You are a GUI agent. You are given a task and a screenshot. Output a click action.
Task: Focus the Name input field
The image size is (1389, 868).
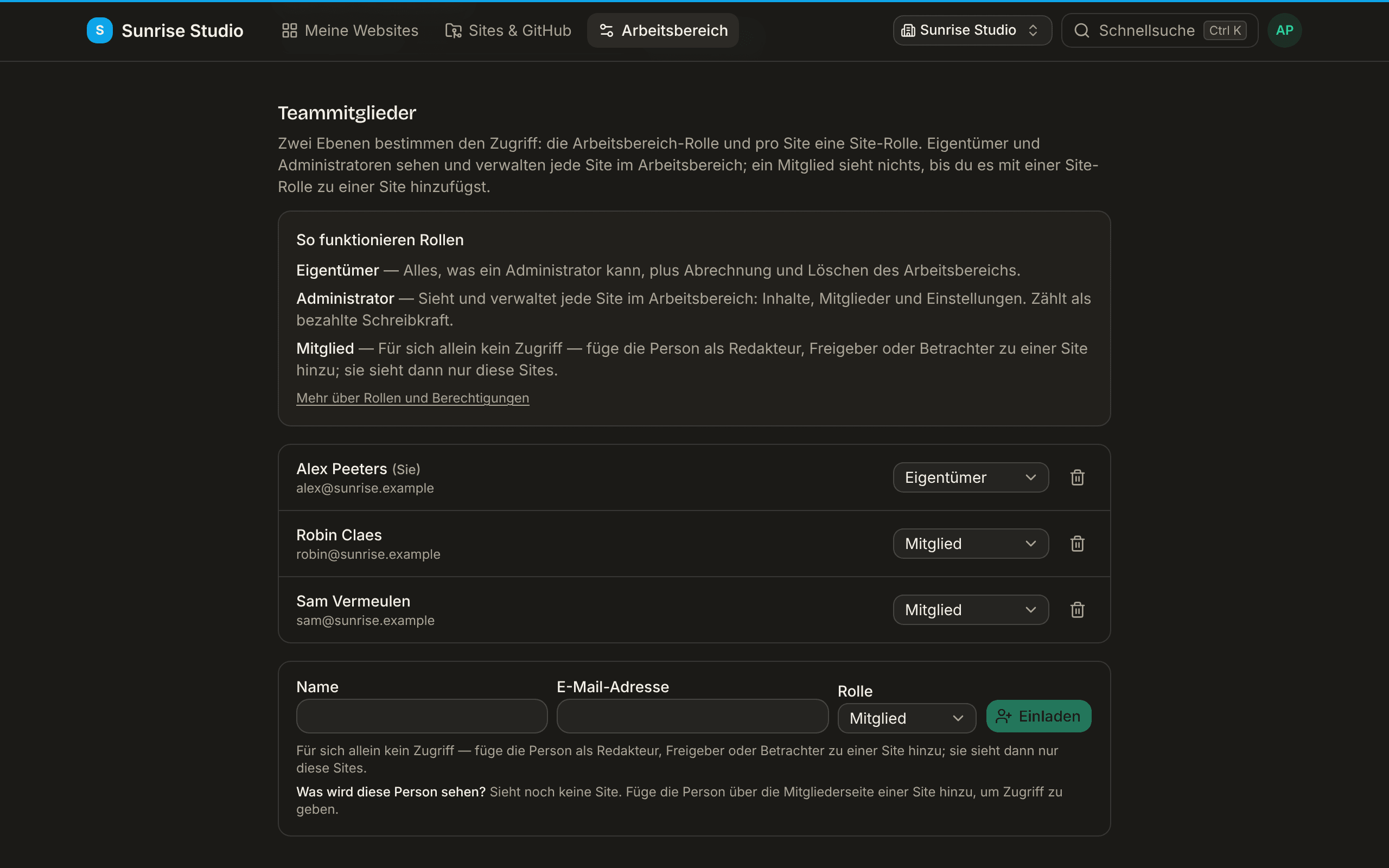point(422,716)
